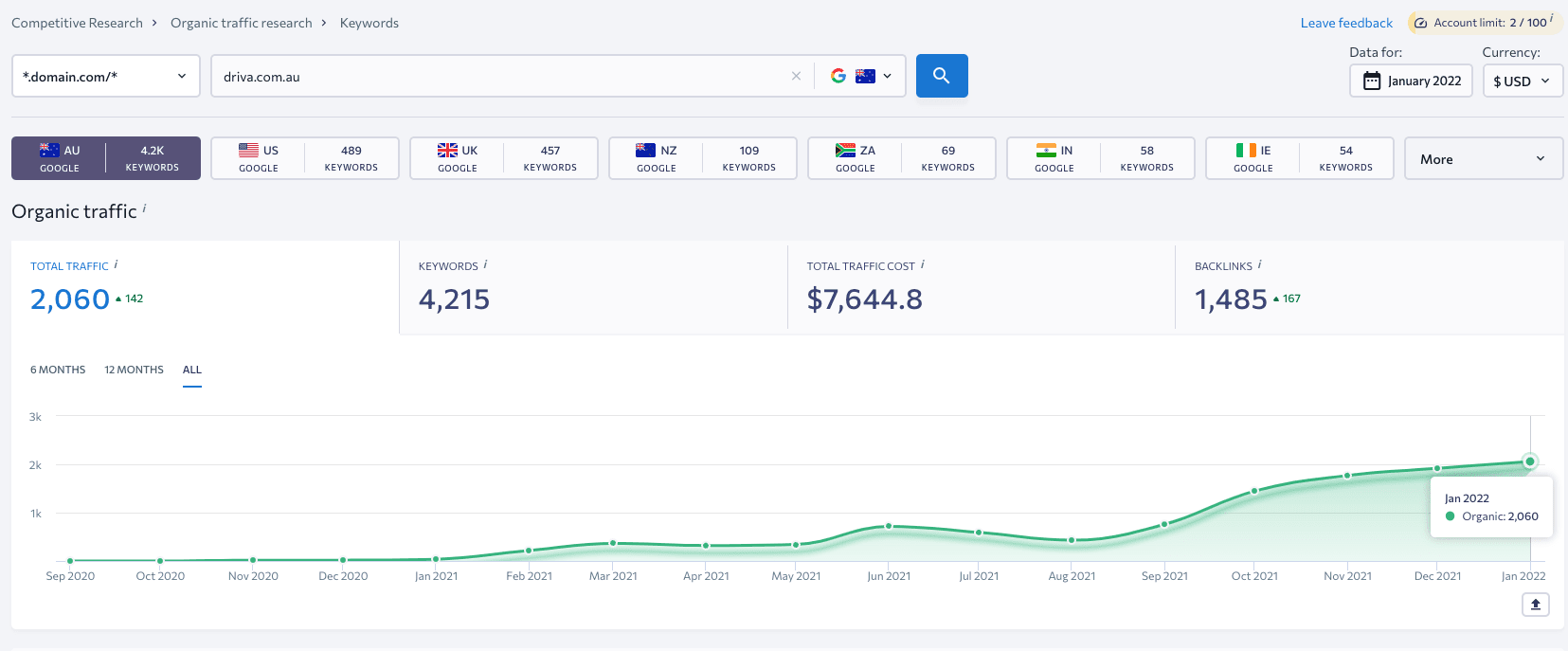
Task: Open the TOTAL TRAFFIC COST $7,644.8 card
Action: (982, 287)
